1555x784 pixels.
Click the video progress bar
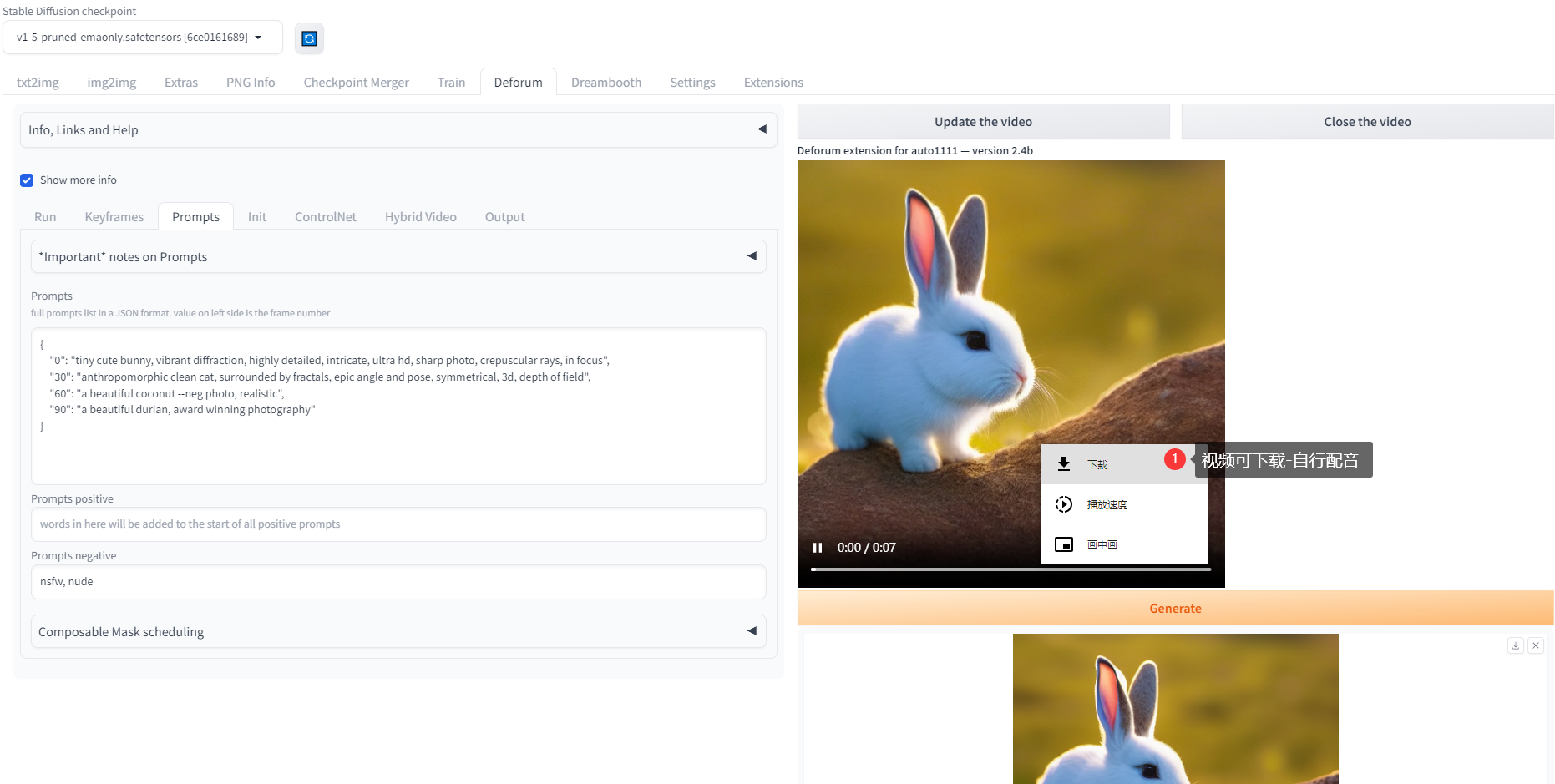tap(1010, 569)
